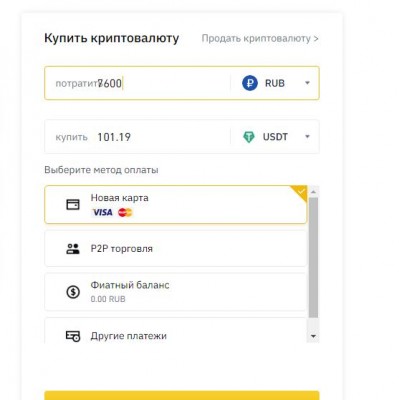Choose Фиатный баланс as payment method
This screenshot has width=399, height=400.
[176, 292]
